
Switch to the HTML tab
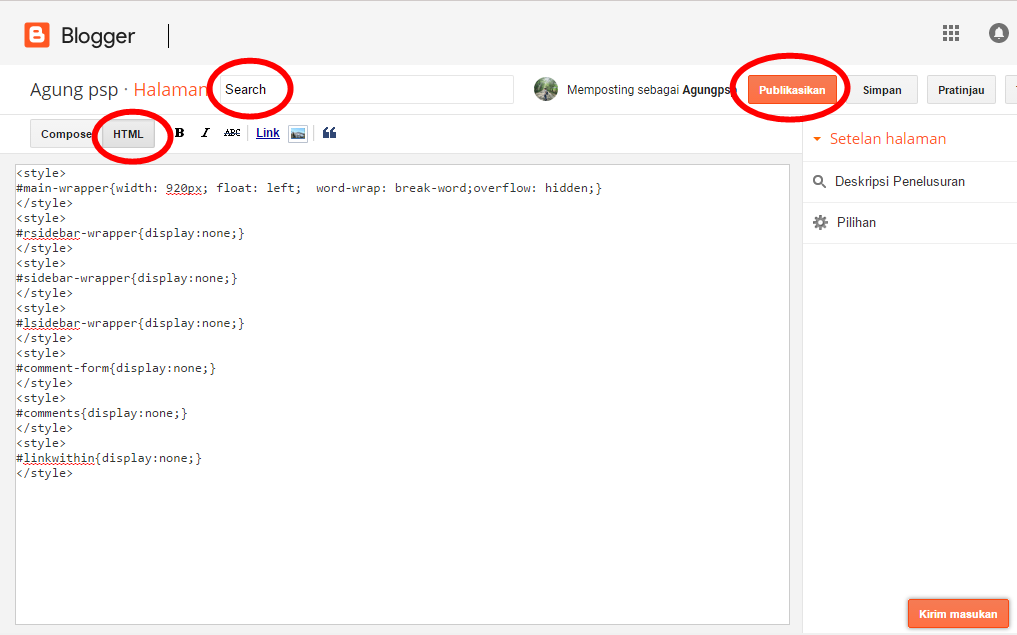128,134
